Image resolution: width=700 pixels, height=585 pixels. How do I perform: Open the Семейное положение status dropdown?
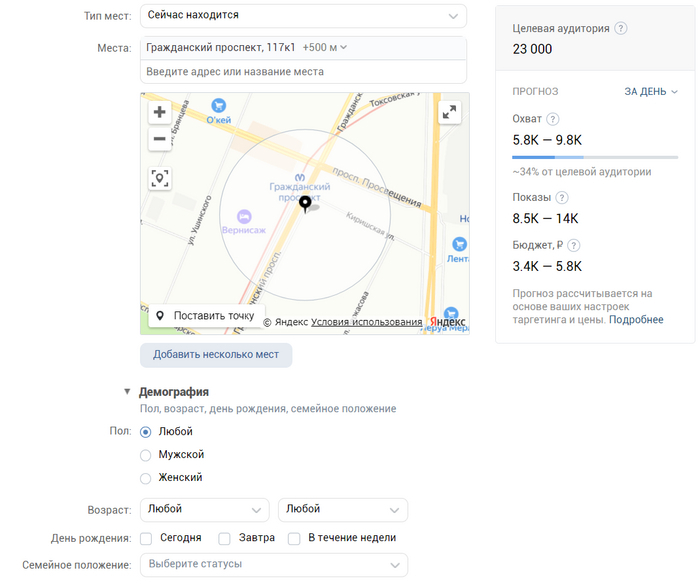click(273, 564)
